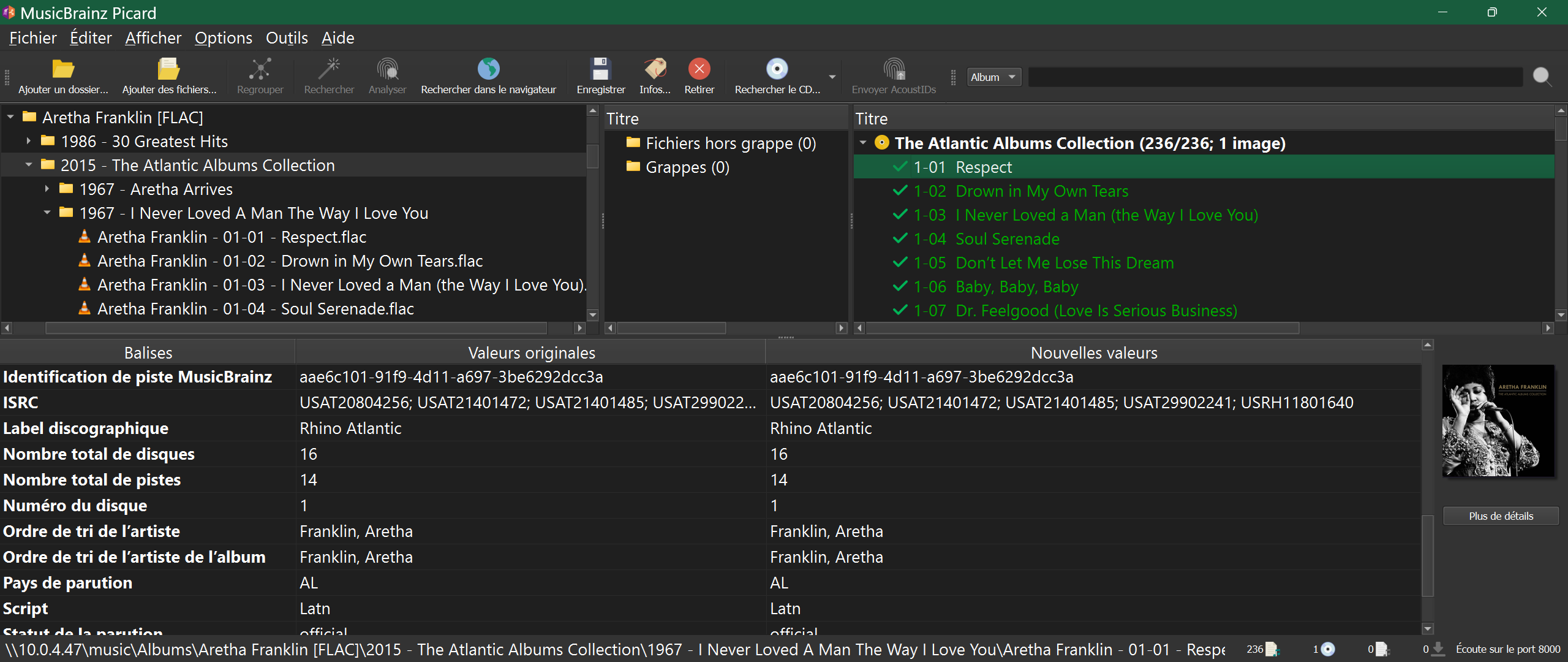Click the Plus de détails button
1568x662 pixels.
point(1500,516)
